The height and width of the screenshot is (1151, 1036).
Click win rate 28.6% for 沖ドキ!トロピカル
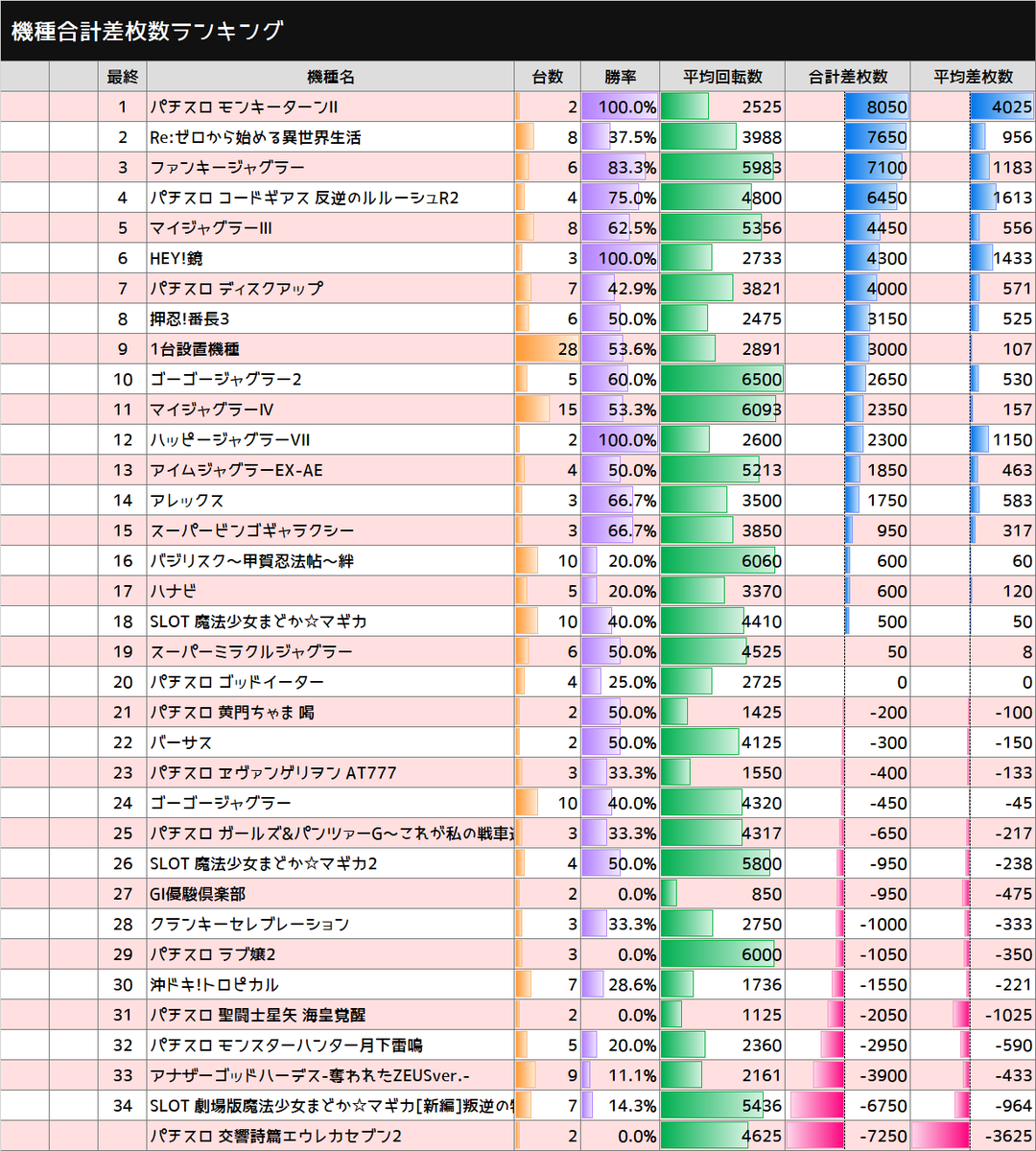[x=621, y=984]
